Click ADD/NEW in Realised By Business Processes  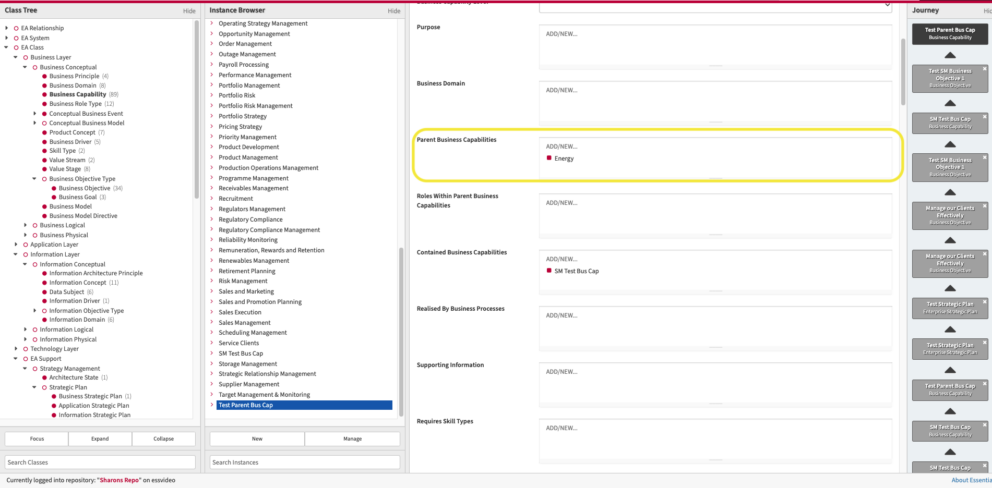click(x=562, y=316)
